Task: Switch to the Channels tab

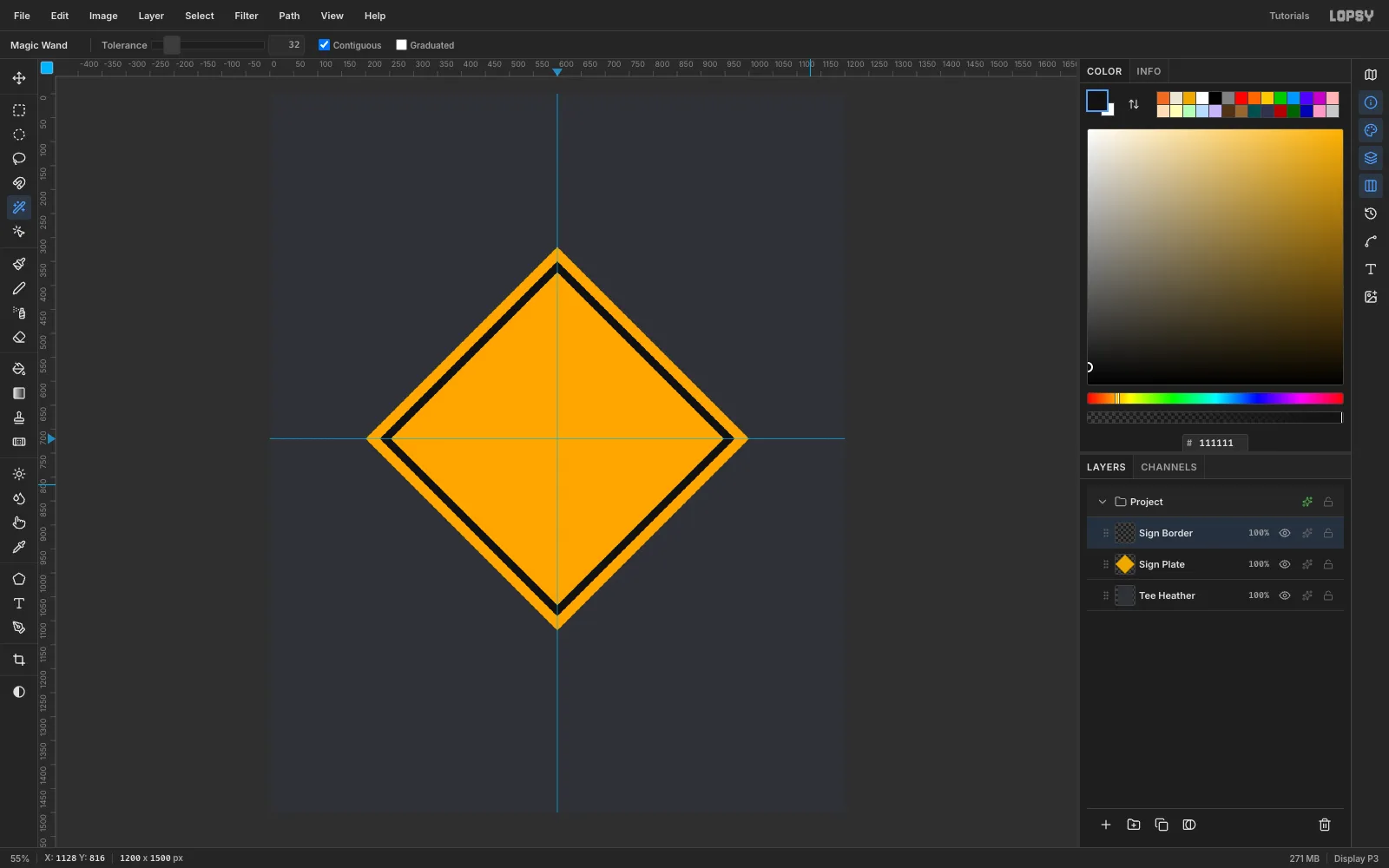Action: [1168, 467]
